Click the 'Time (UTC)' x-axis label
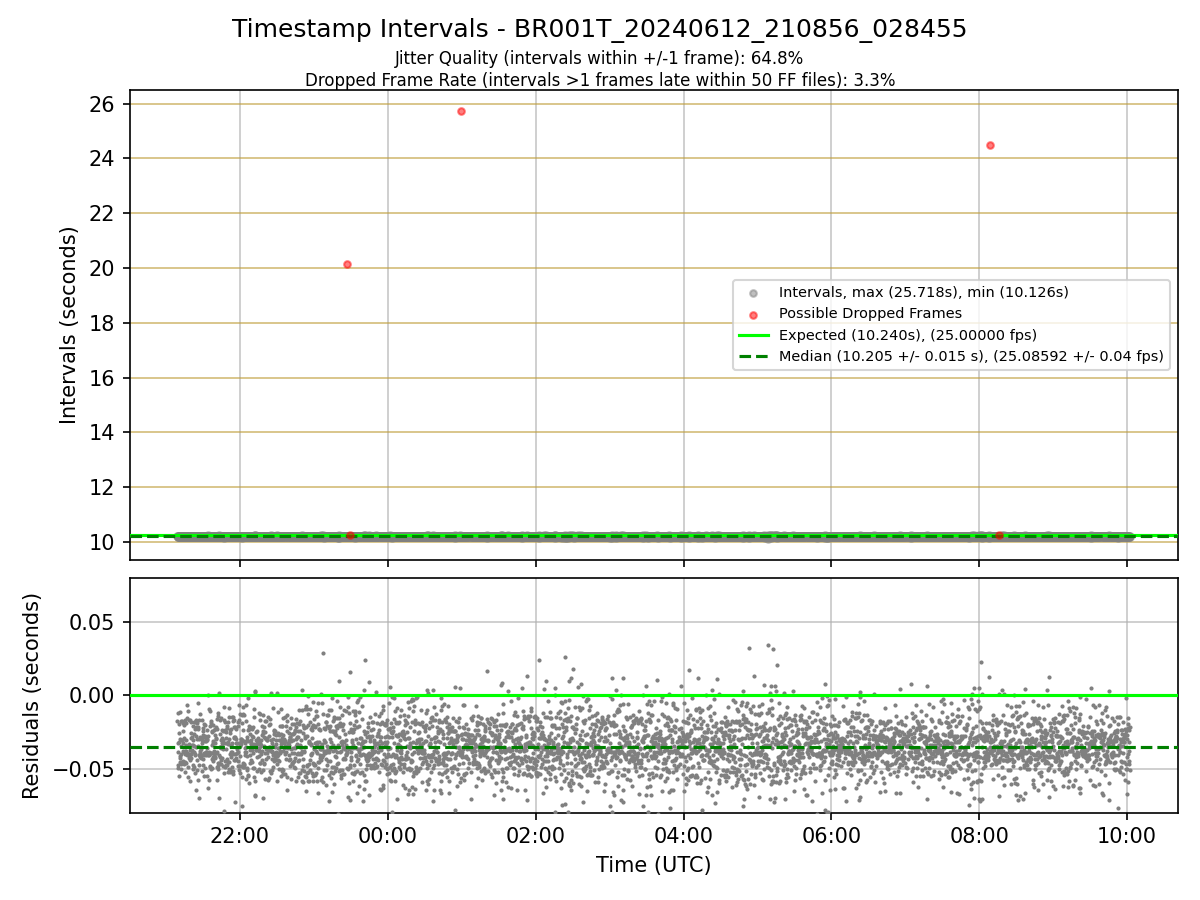1200x900 pixels. click(653, 865)
